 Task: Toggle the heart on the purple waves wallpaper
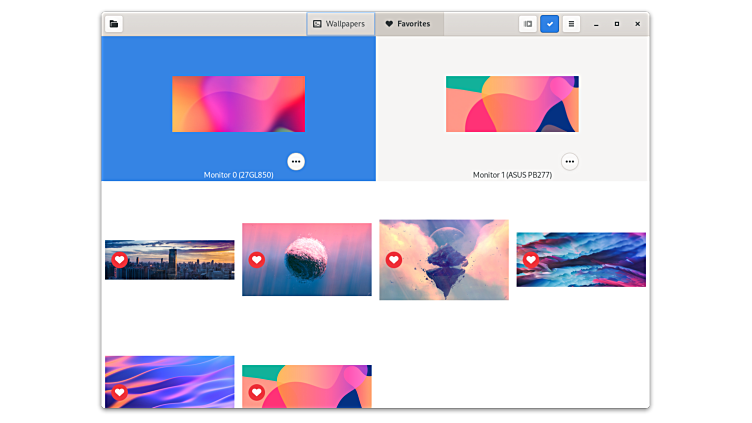[119, 393]
